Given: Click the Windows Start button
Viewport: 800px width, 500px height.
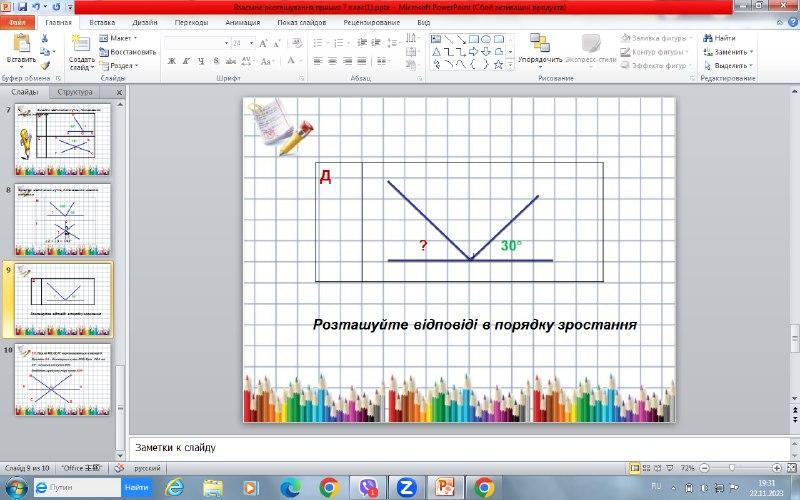Looking at the screenshot, I should tap(15, 488).
